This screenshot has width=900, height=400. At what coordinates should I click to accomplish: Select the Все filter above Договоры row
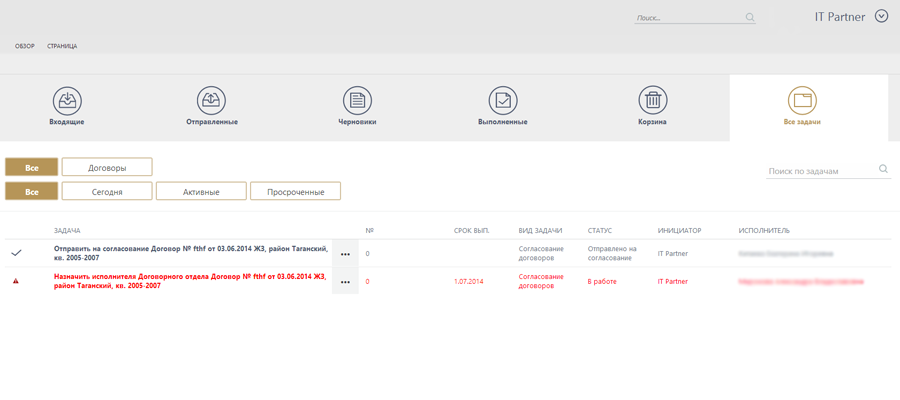(x=32, y=167)
